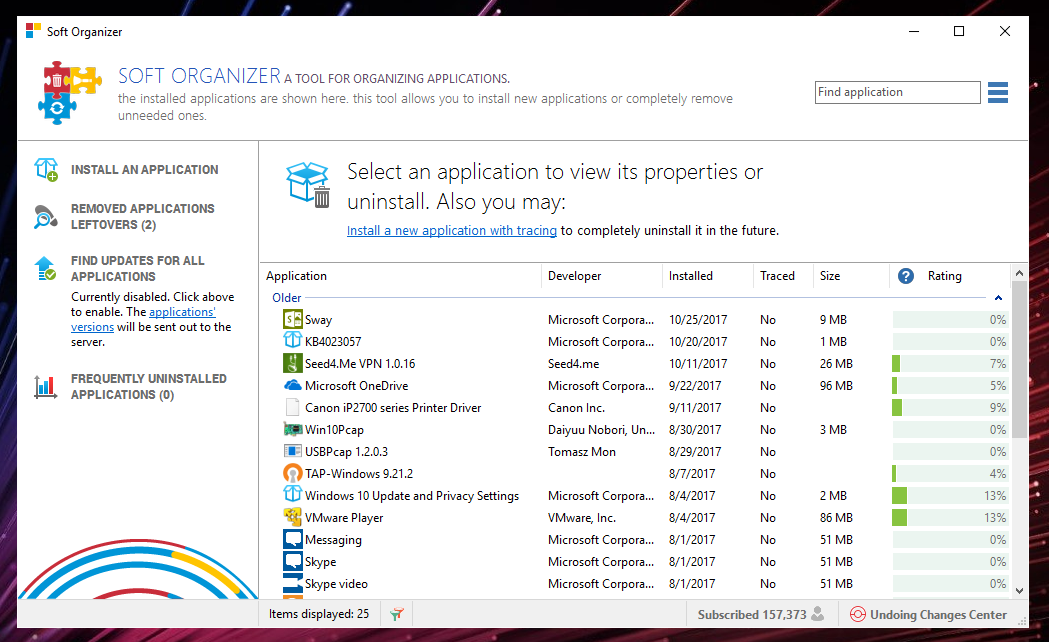Select Microsoft OneDrive in the list
The height and width of the screenshot is (642, 1049).
pyautogui.click(x=357, y=386)
